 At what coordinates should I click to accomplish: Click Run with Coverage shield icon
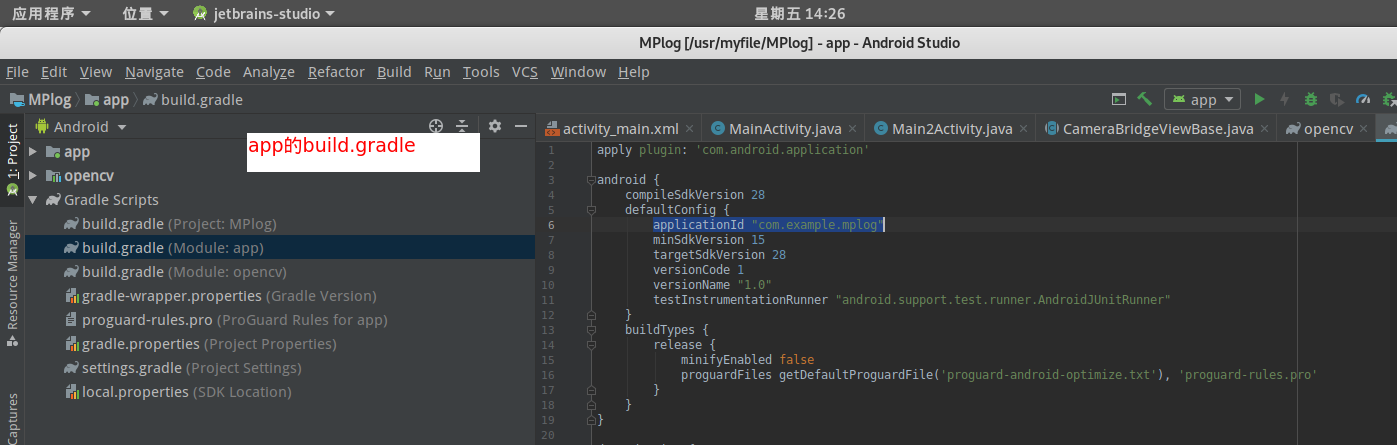(1335, 99)
